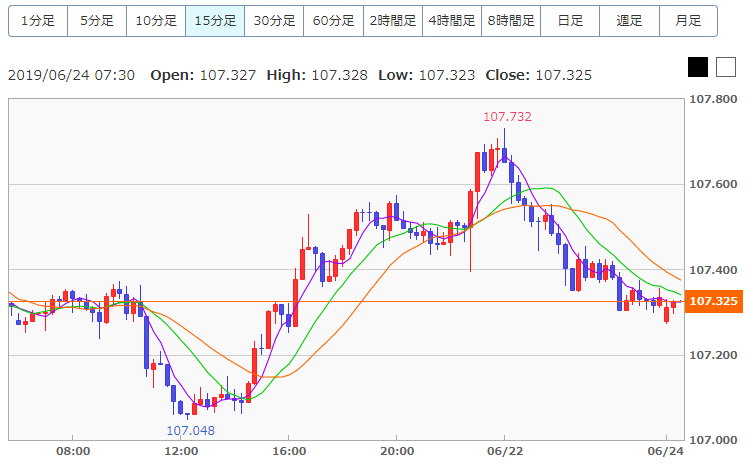Click the 20:00 time axis label
Image resolution: width=751 pixels, height=466 pixels.
[x=397, y=452]
